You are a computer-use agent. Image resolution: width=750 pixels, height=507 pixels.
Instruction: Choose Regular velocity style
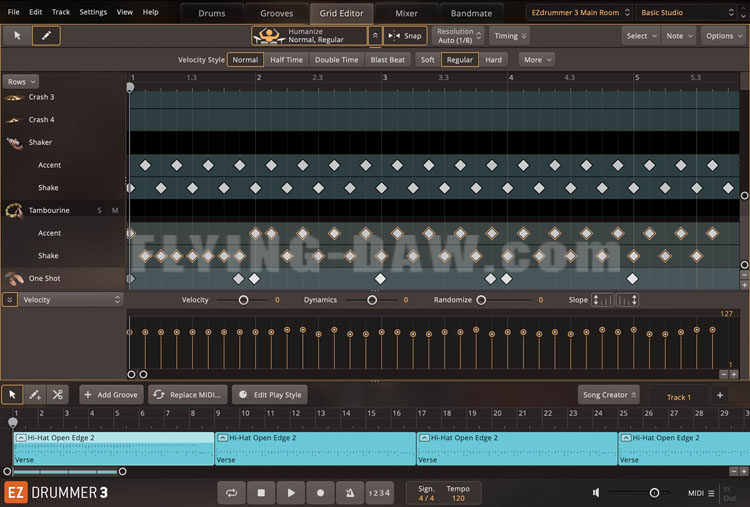coord(460,60)
